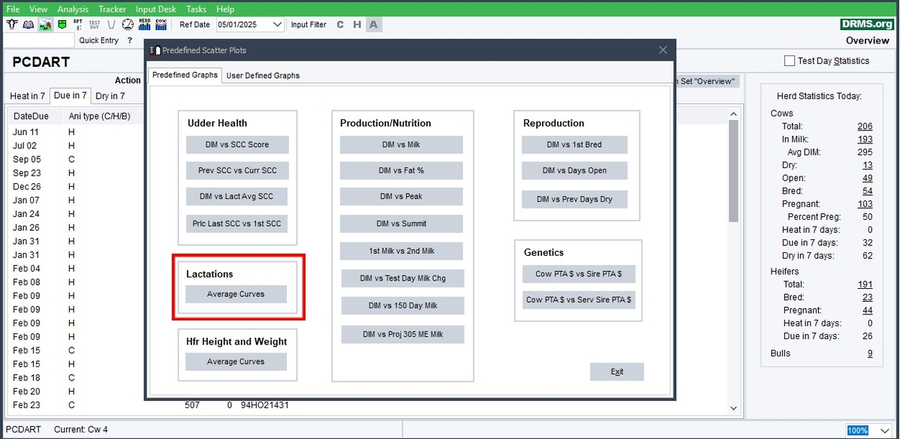The height and width of the screenshot is (439, 900).
Task: Open the DIM vs Milk plot
Action: pos(401,145)
